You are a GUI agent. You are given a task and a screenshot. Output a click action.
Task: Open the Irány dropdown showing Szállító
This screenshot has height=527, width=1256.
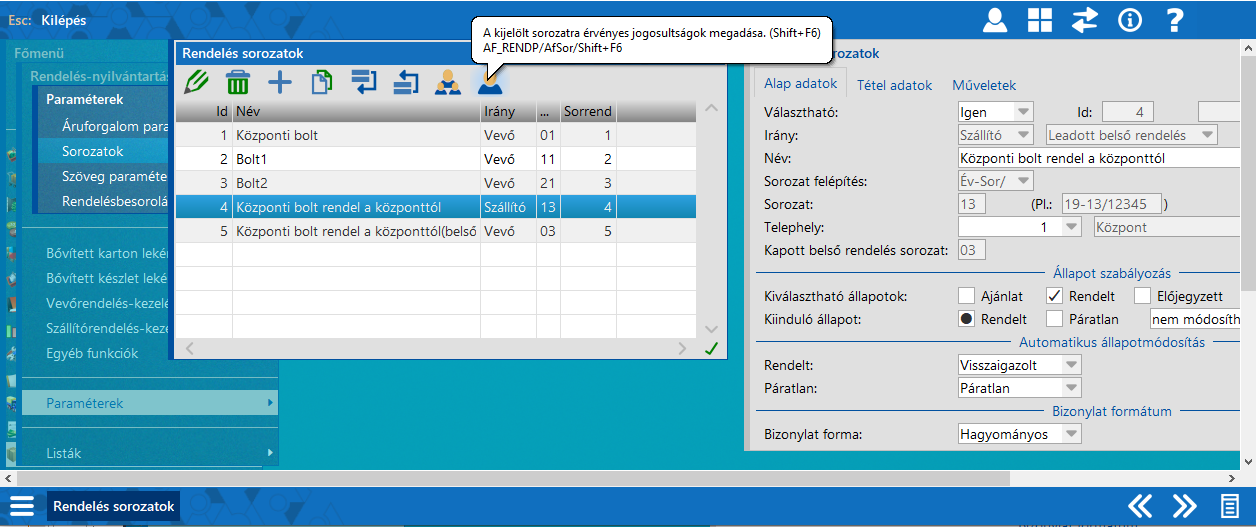pos(1023,135)
